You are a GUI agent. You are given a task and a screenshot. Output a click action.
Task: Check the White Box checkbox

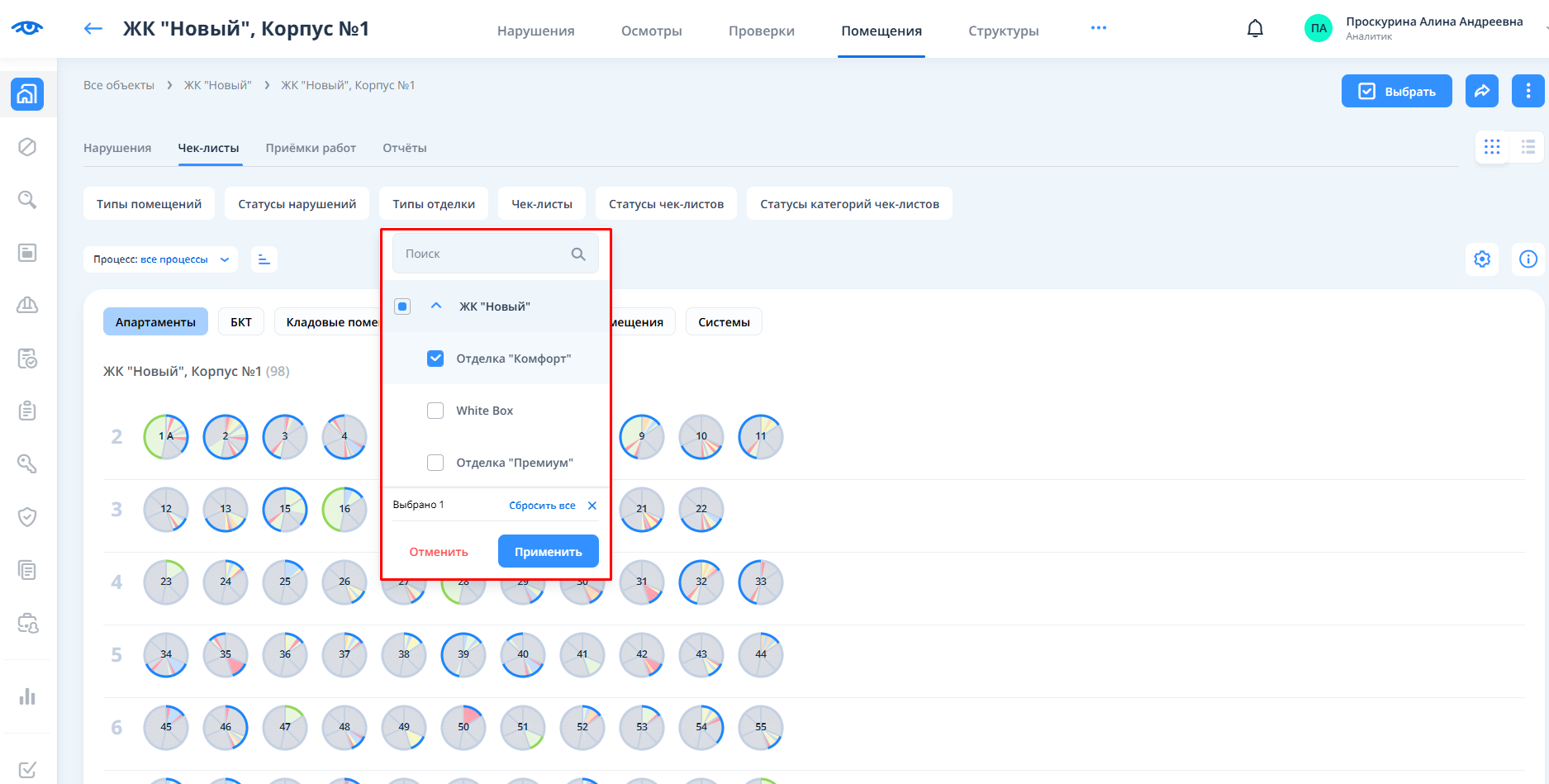[x=435, y=411]
